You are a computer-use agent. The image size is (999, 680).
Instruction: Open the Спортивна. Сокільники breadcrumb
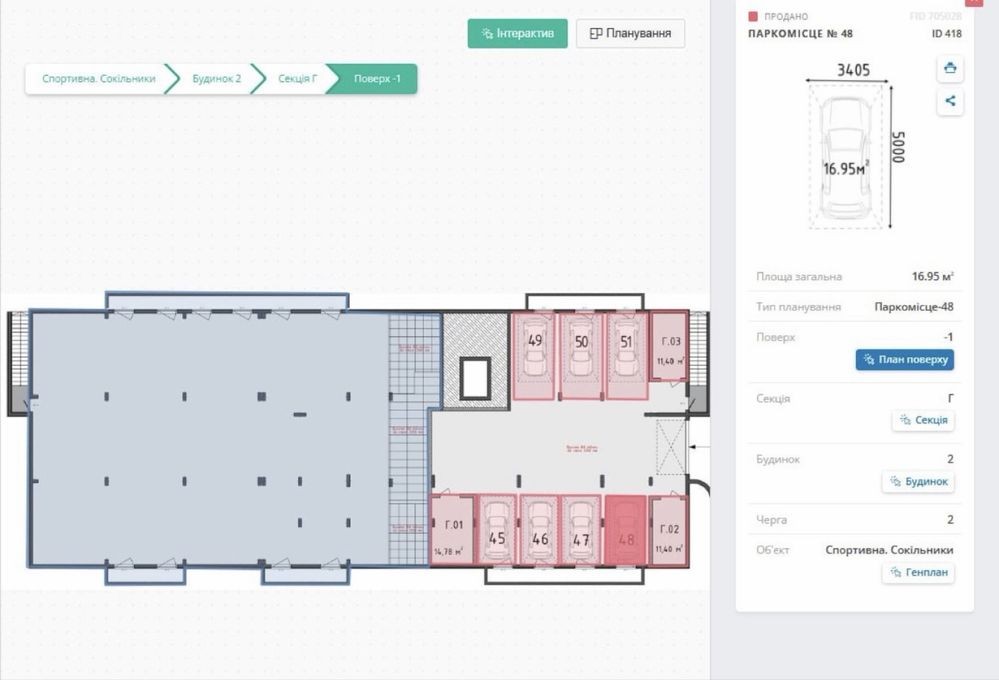point(98,79)
